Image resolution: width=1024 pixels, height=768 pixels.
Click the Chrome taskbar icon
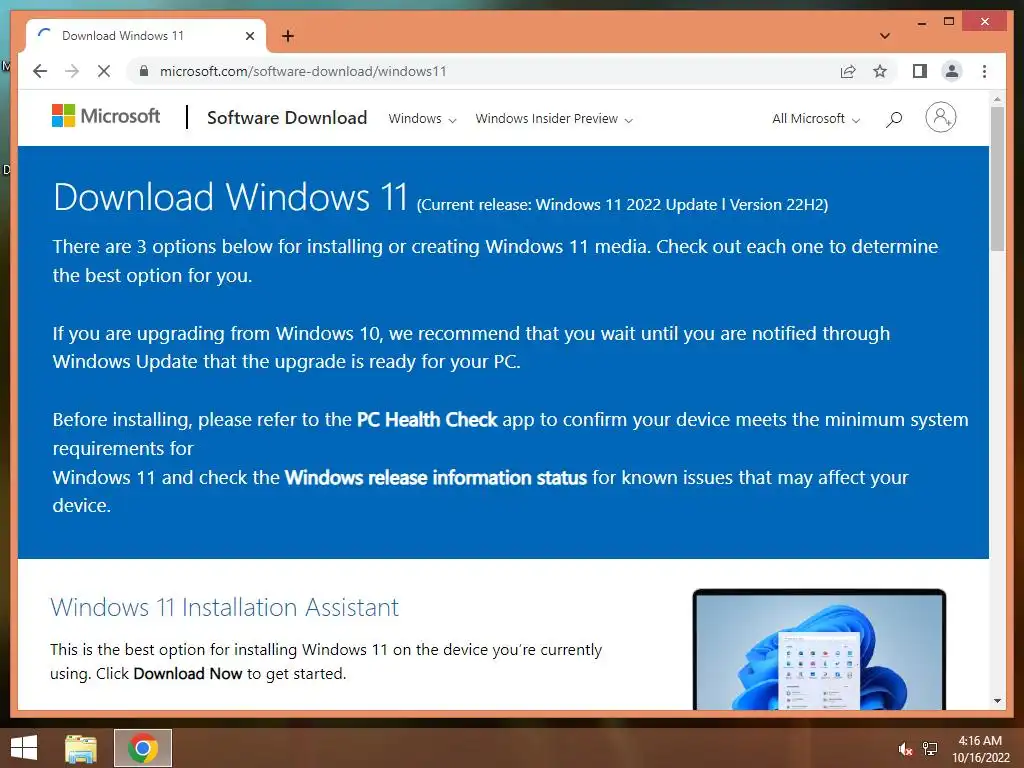point(143,748)
